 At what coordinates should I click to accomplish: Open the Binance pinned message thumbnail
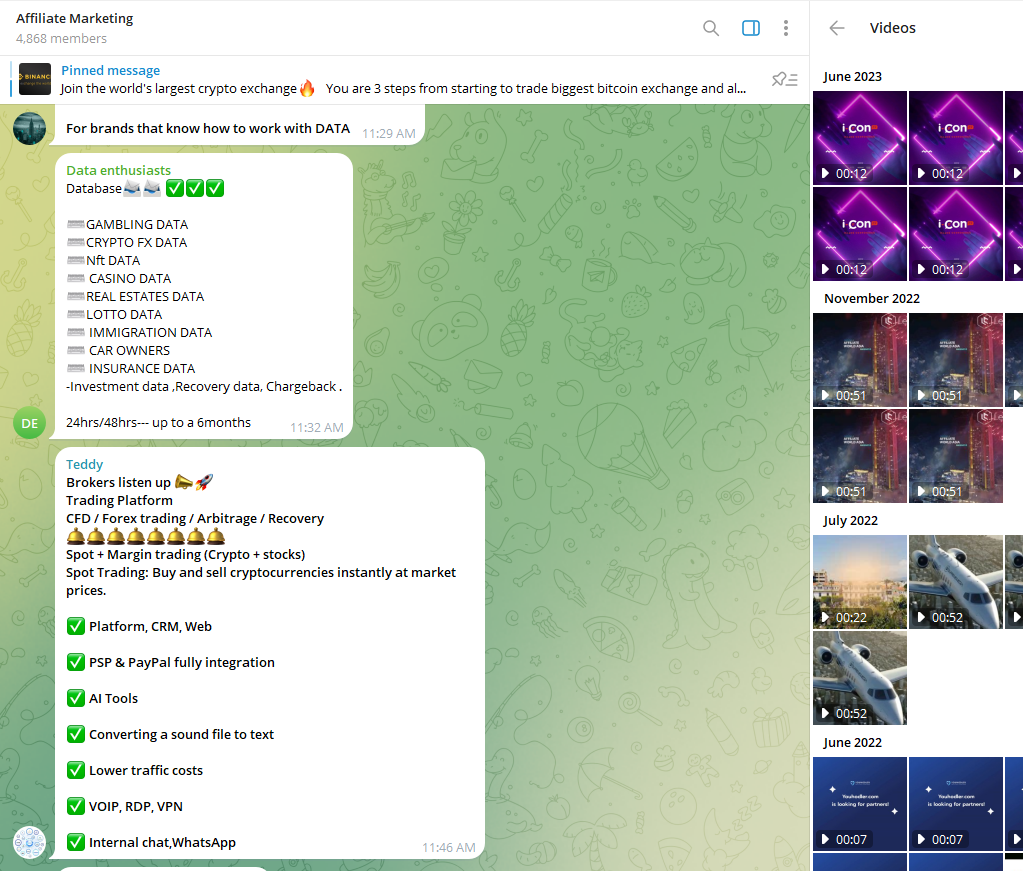click(x=35, y=80)
